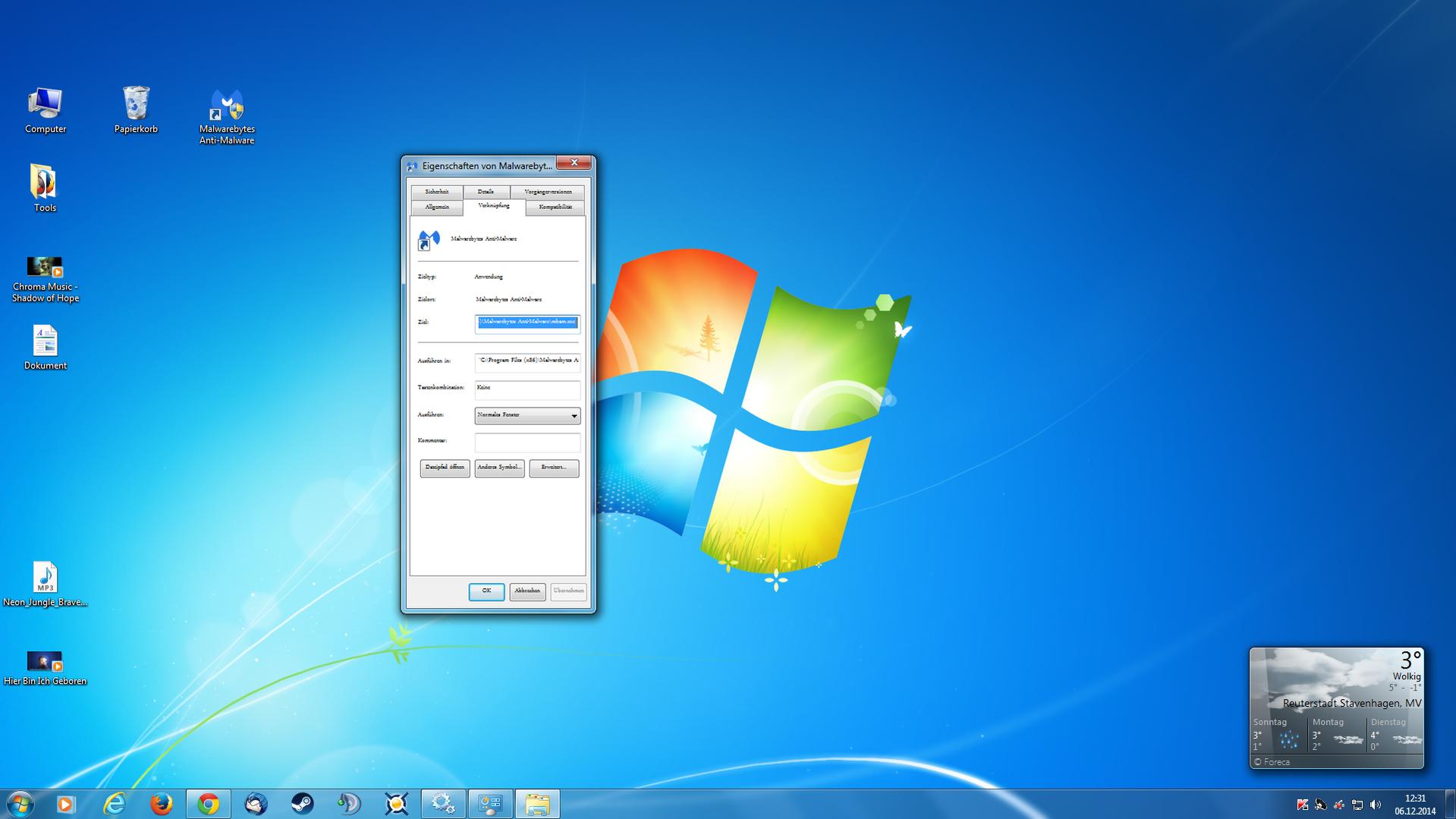The width and height of the screenshot is (1456, 819).
Task: Open the Kaspersky tray icon
Action: (1303, 805)
